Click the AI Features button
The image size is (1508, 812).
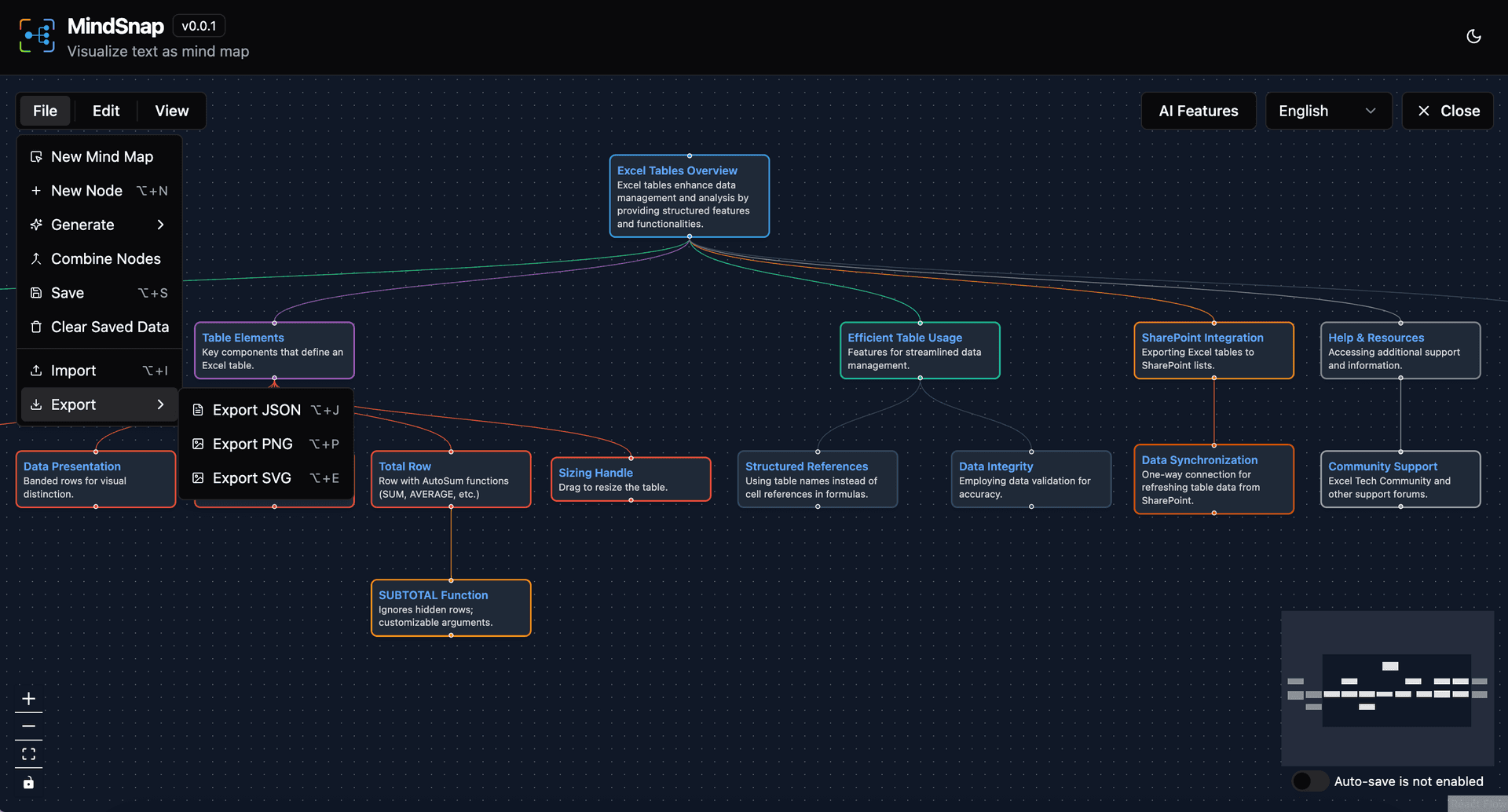tap(1198, 111)
